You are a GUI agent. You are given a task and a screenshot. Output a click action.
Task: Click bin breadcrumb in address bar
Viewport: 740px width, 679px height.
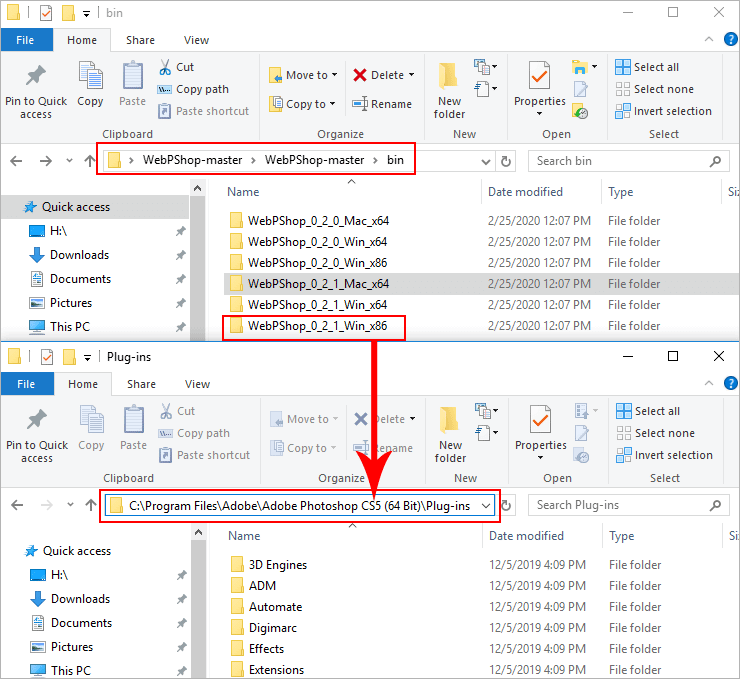pyautogui.click(x=395, y=160)
